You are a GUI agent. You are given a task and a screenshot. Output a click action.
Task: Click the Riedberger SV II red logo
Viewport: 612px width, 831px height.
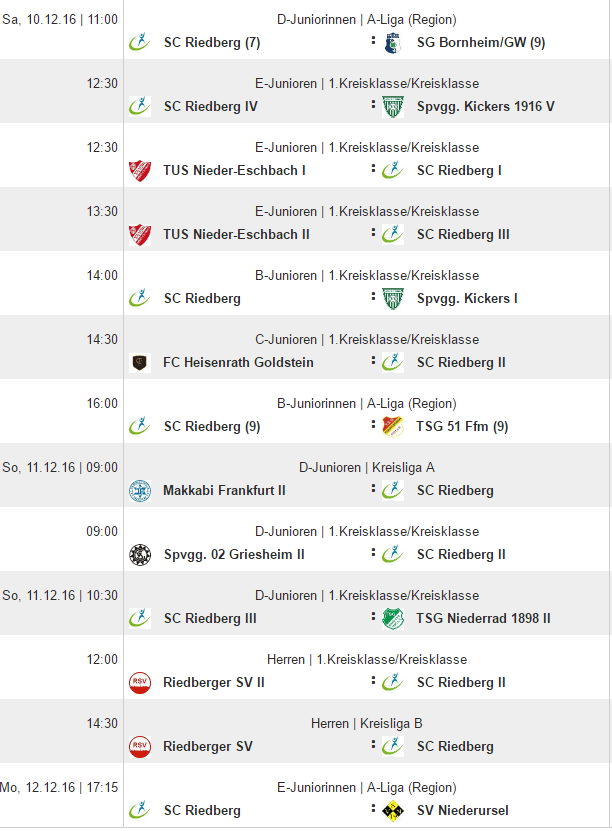click(139, 682)
